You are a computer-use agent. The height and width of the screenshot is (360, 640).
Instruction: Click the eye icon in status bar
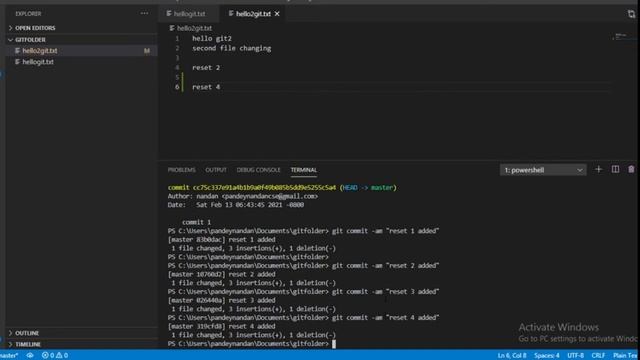pos(30,356)
